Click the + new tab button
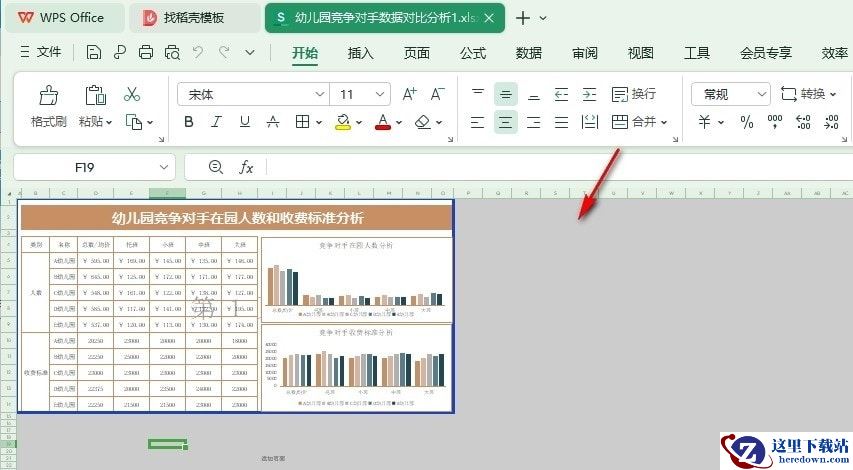The width and height of the screenshot is (853, 470). pyautogui.click(x=523, y=18)
